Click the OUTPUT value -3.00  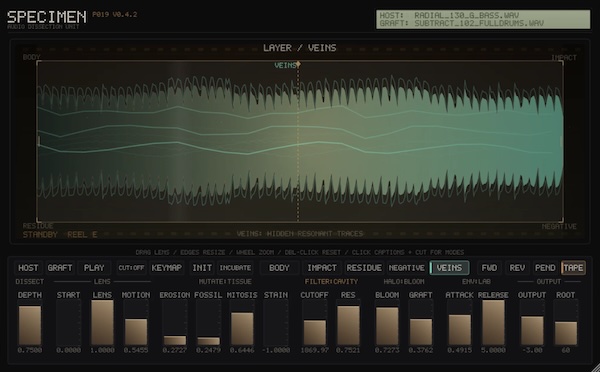pyautogui.click(x=532, y=350)
